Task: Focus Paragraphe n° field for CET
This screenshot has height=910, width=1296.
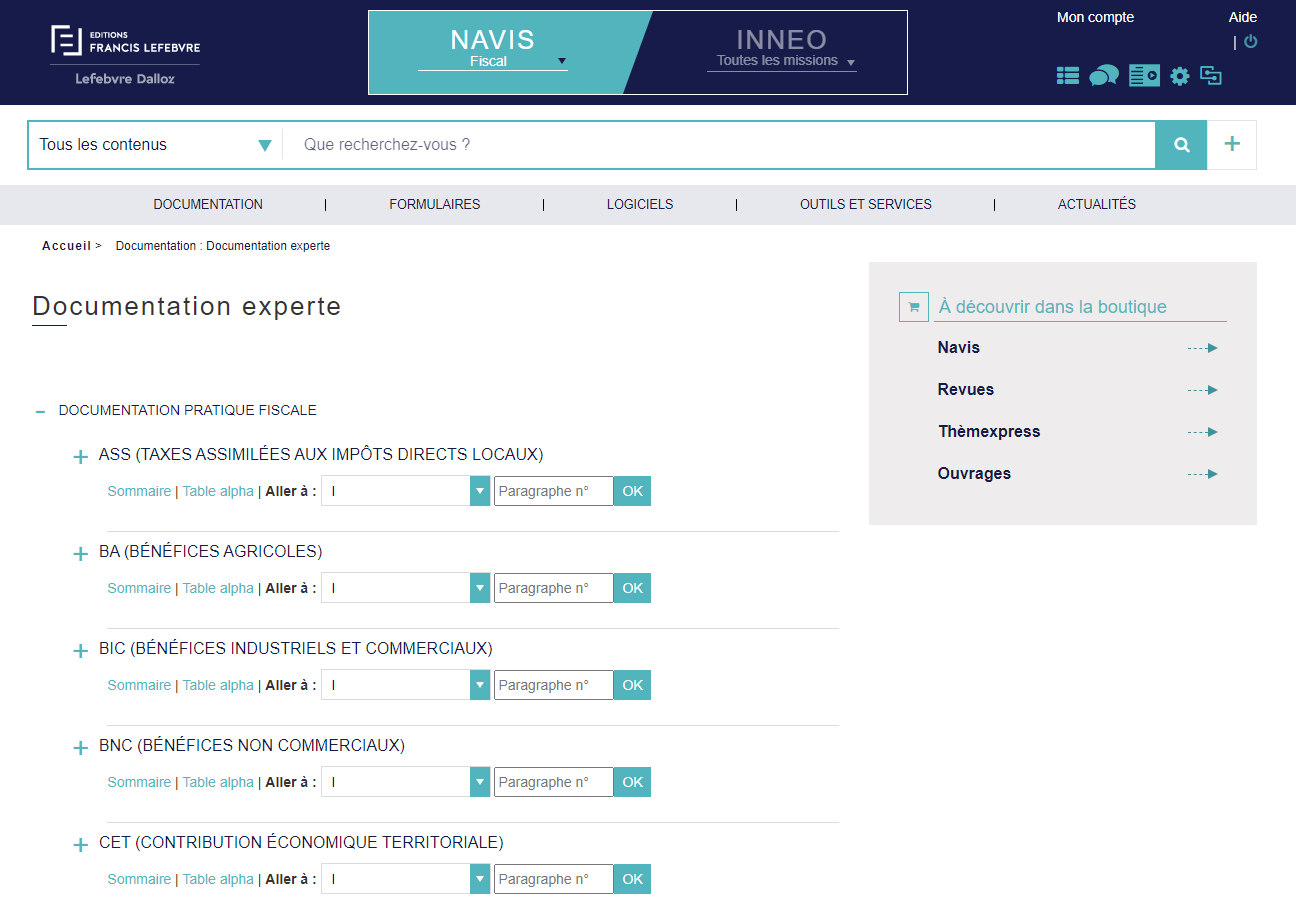Action: tap(553, 879)
